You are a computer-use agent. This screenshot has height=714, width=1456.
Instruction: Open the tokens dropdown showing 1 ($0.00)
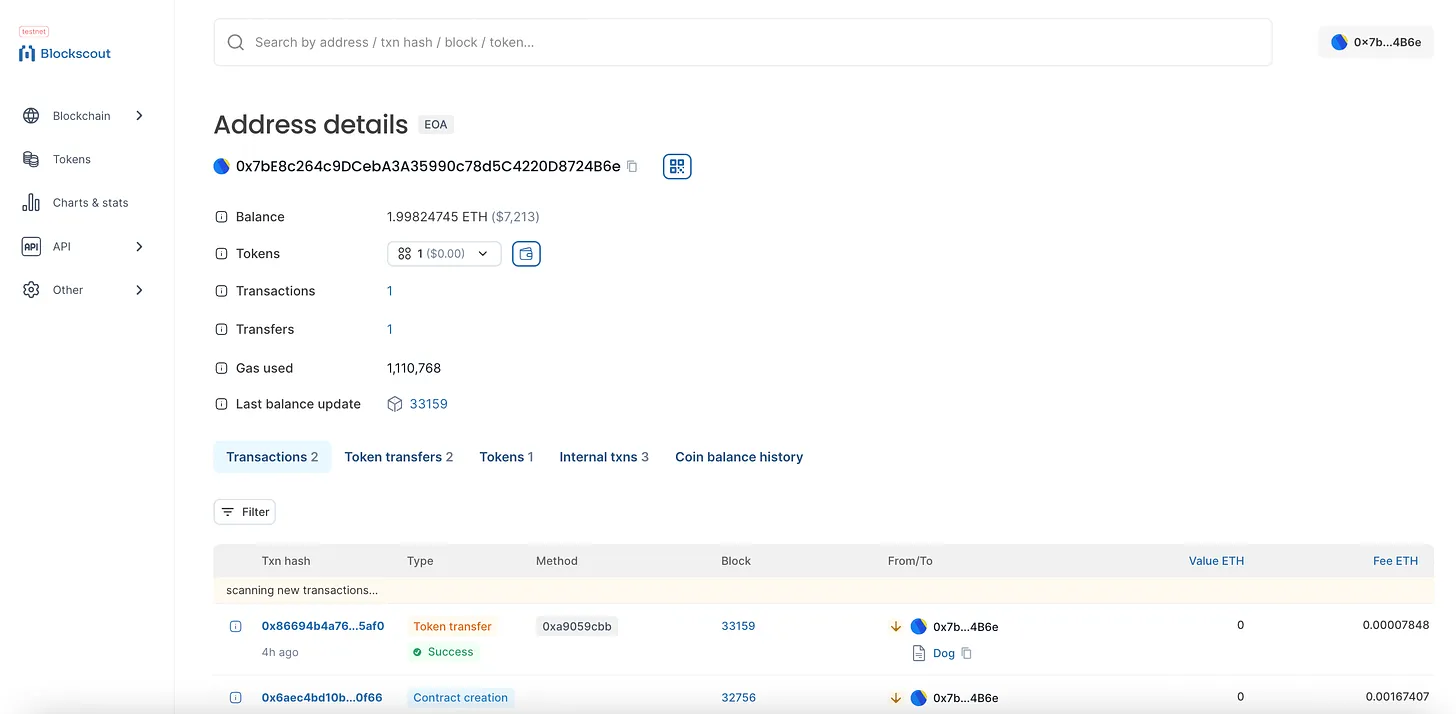444,254
